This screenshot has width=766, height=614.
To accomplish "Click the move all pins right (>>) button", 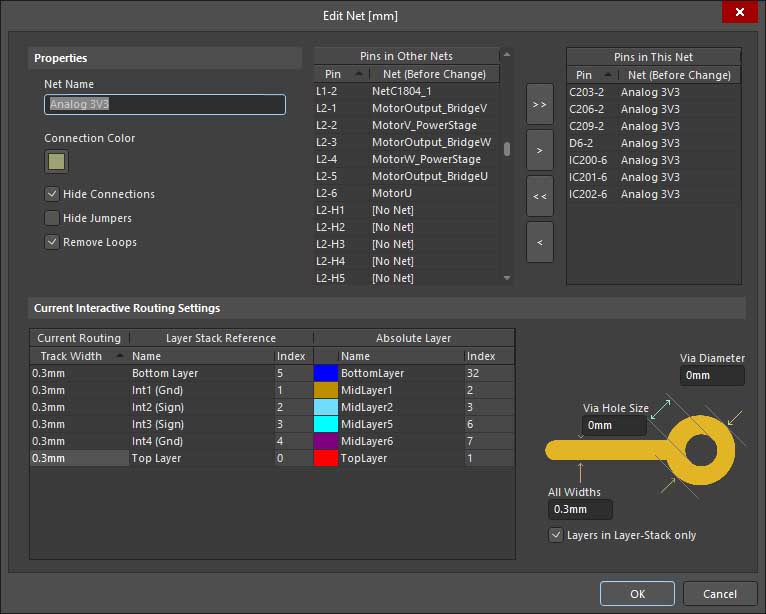I will click(x=539, y=104).
